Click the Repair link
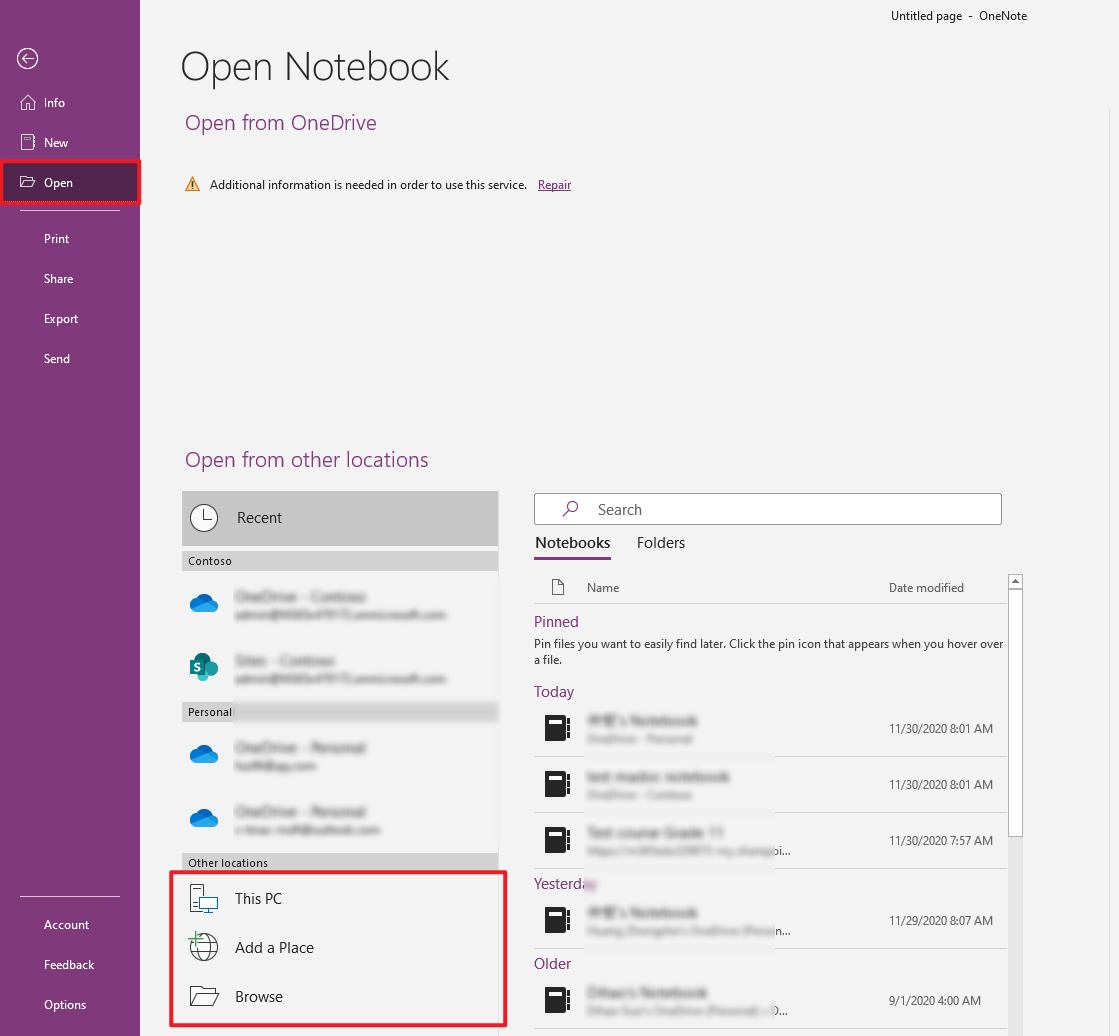 [554, 184]
